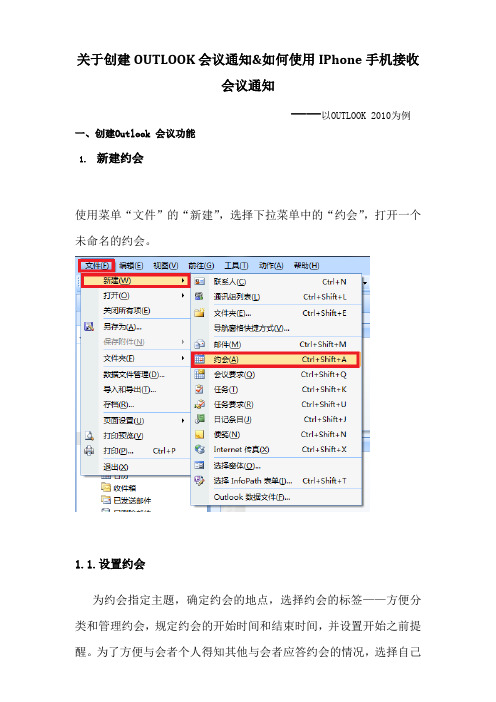The width and height of the screenshot is (496, 702).
Task: Click the heading 1.1. 设置约会
Action: (110, 564)
